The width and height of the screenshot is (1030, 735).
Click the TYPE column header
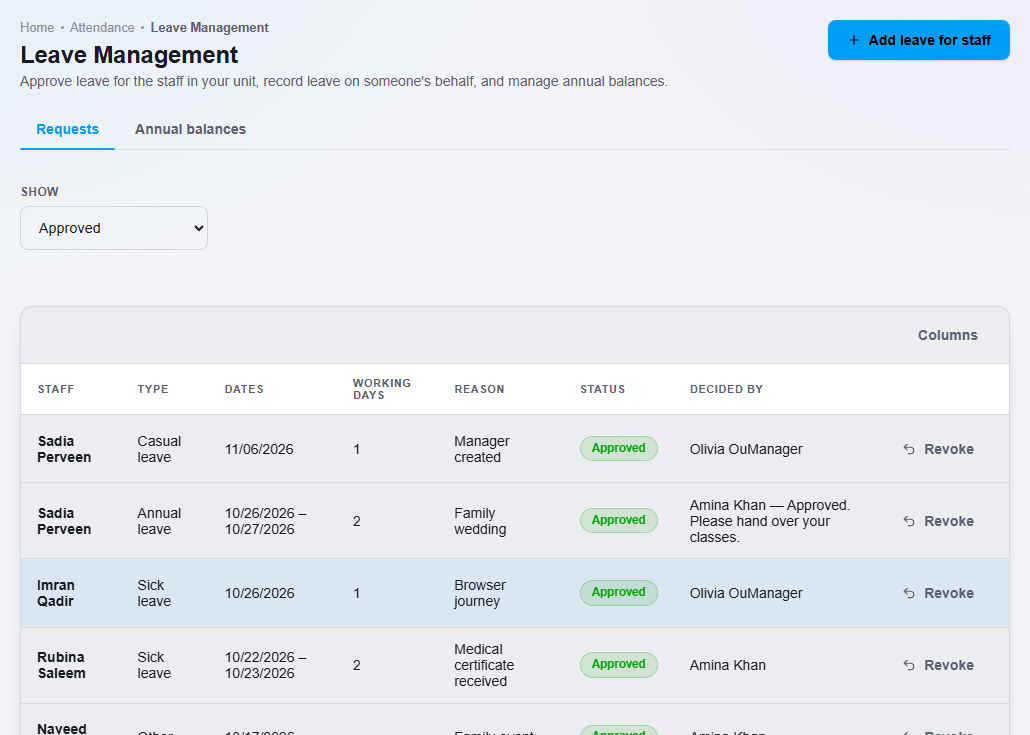point(153,390)
